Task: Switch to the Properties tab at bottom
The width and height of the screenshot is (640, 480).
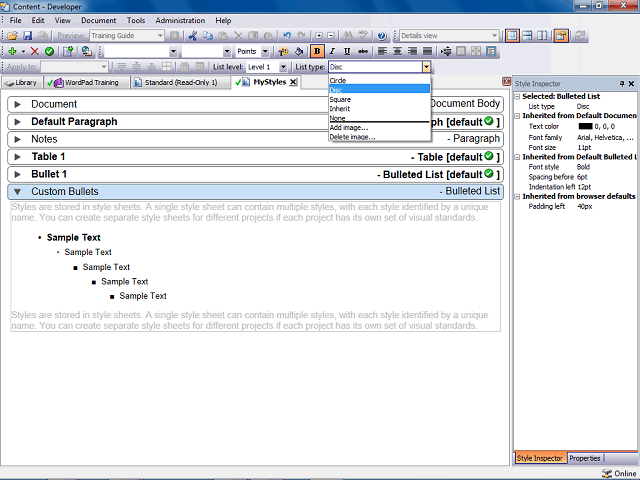Action: [585, 458]
